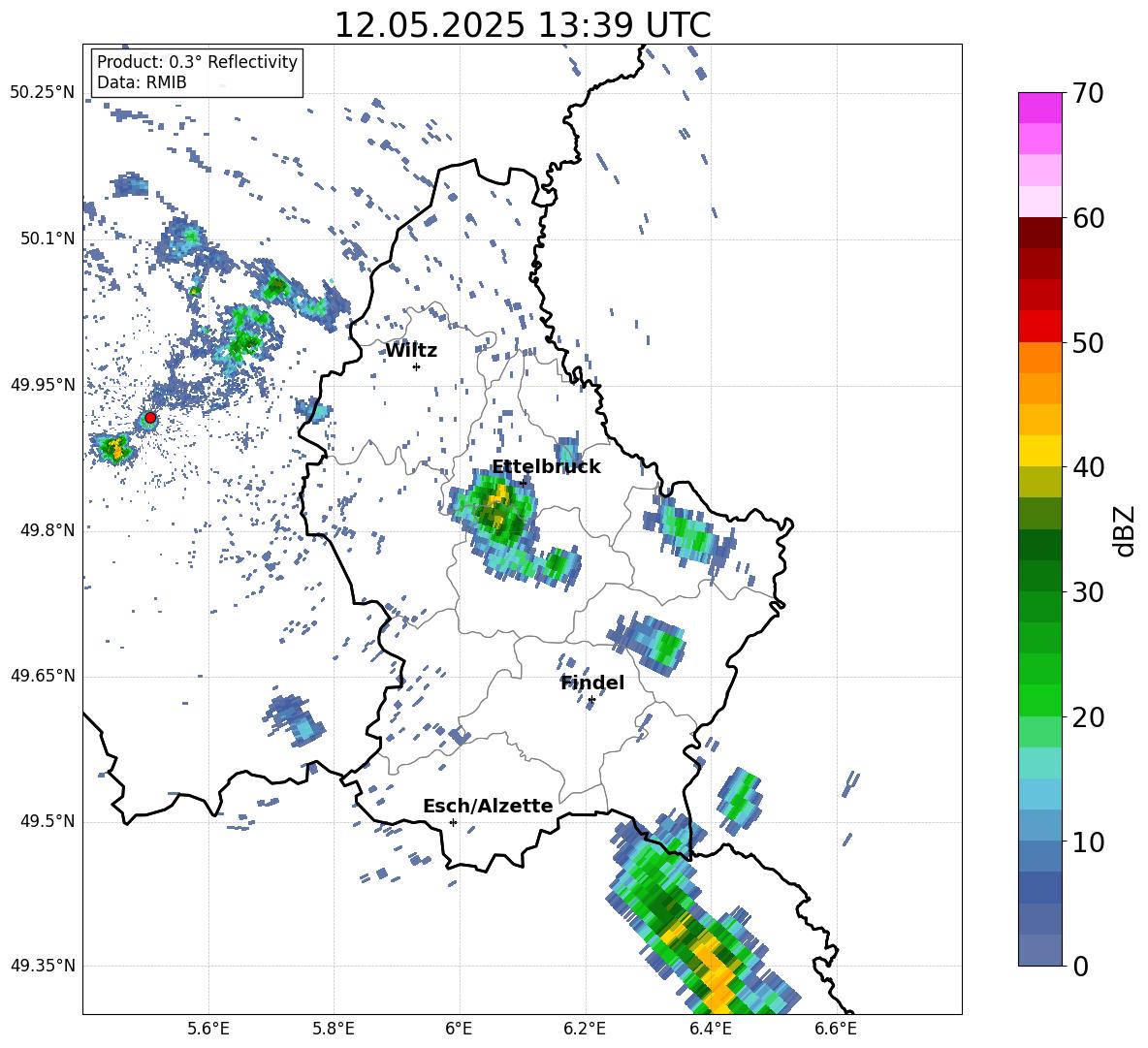Click the 70 colorbar tick label

[x=1088, y=93]
